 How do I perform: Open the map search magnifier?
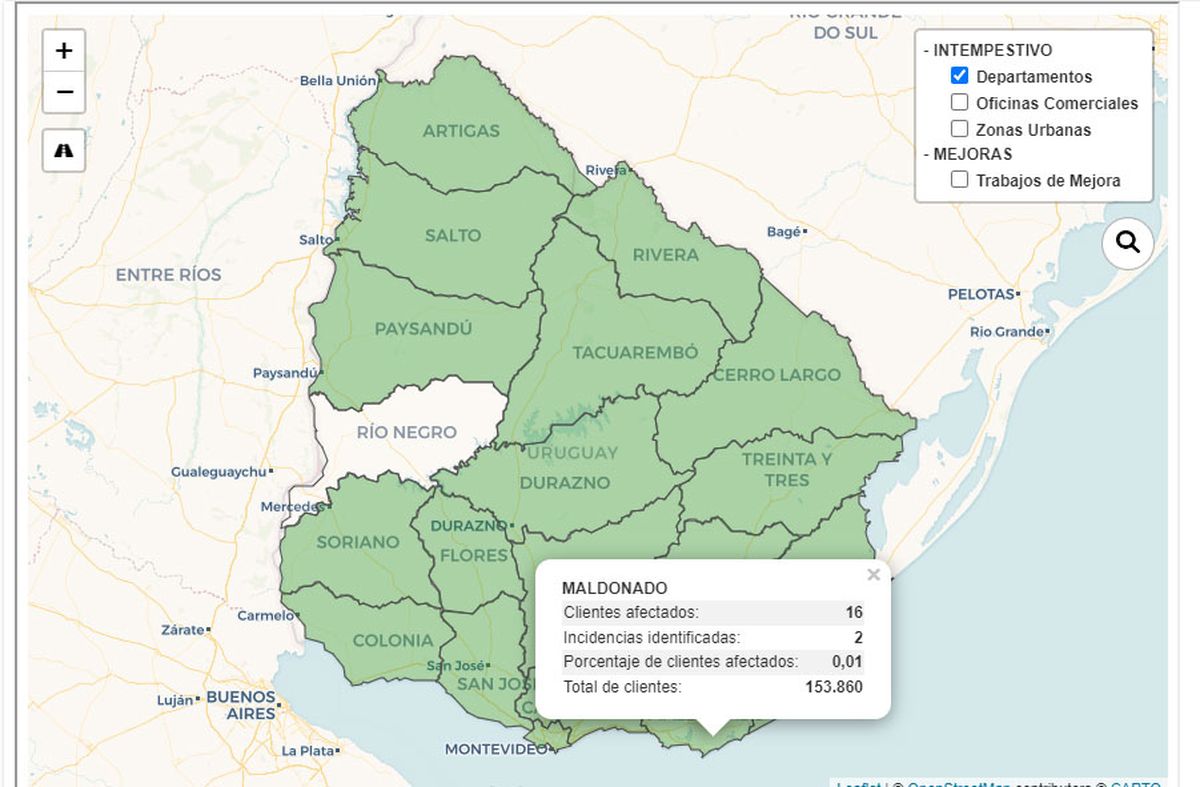1128,243
